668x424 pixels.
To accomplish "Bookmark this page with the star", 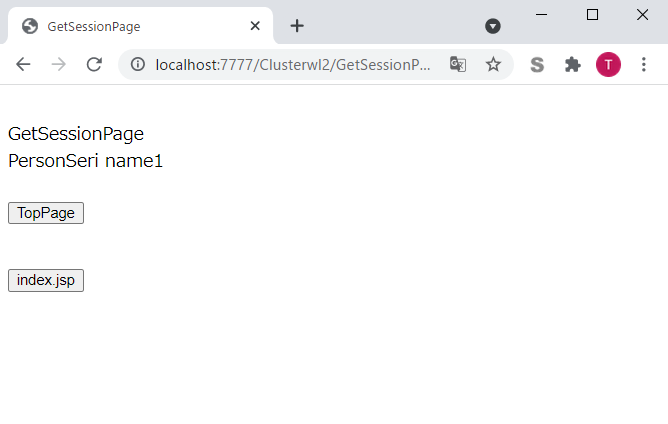I will click(493, 65).
